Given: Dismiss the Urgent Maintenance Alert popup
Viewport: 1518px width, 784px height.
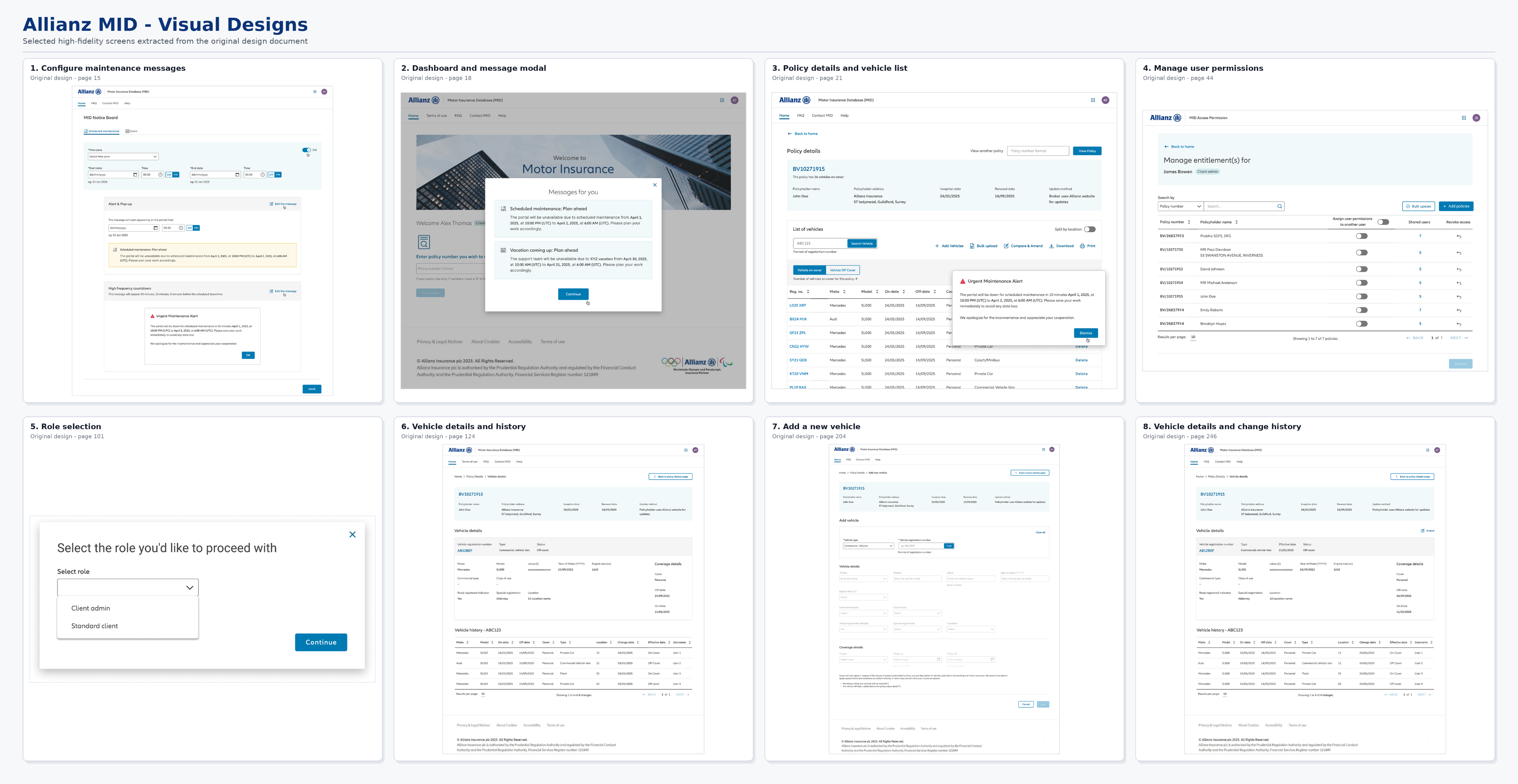Looking at the screenshot, I should [x=1086, y=333].
